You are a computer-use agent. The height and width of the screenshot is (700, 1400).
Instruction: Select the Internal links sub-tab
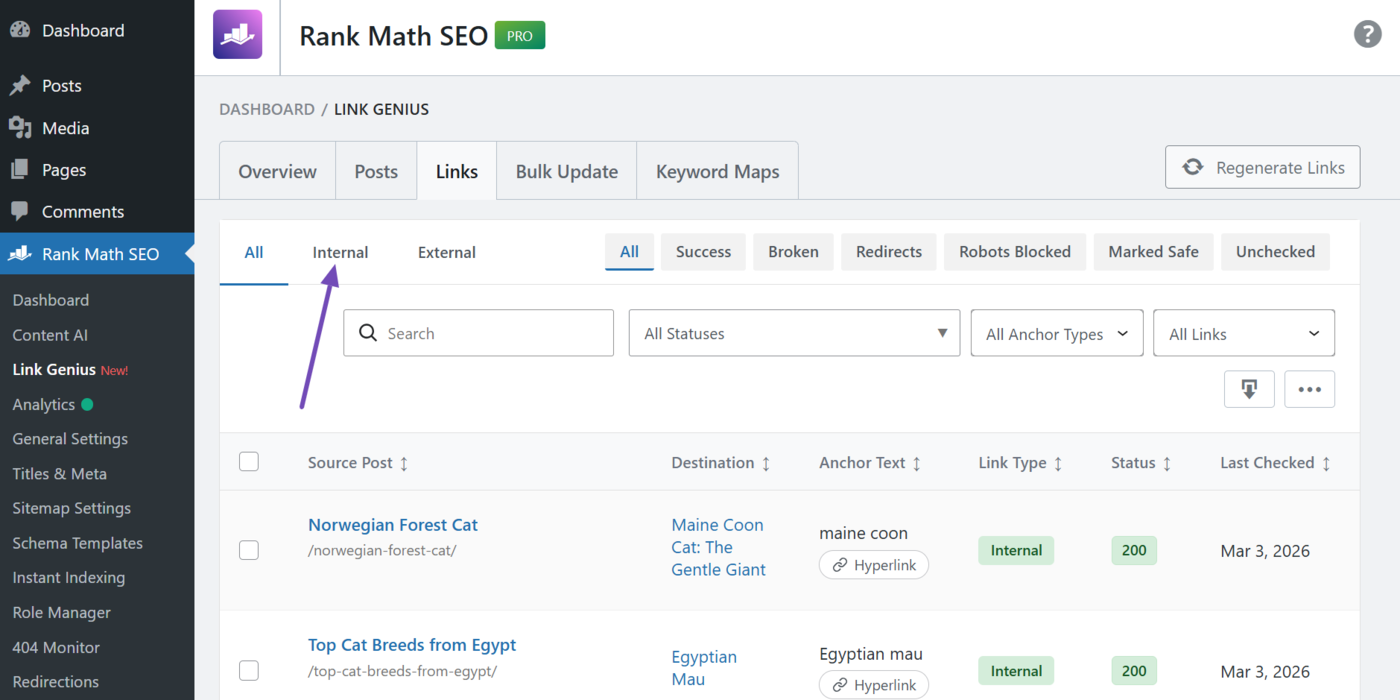[340, 252]
